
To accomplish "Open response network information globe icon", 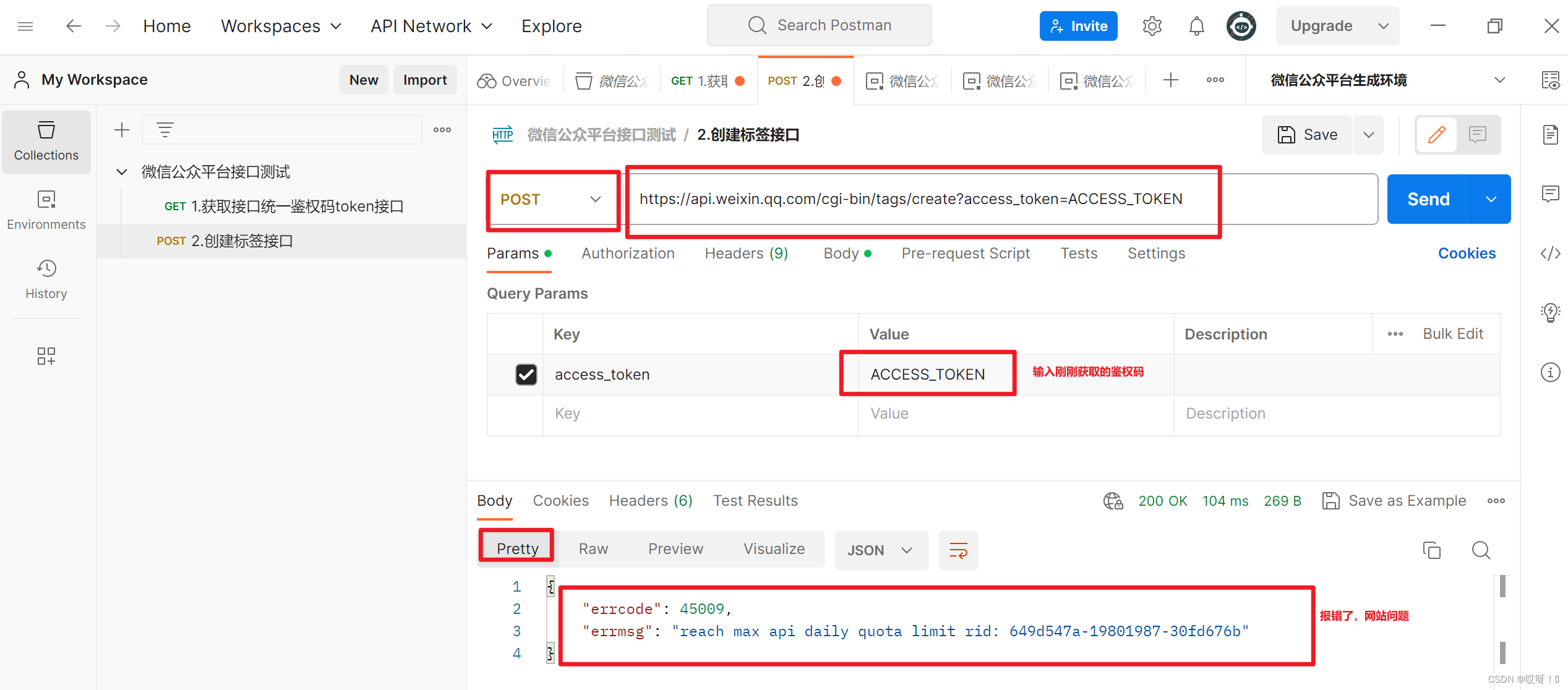I will point(1113,500).
